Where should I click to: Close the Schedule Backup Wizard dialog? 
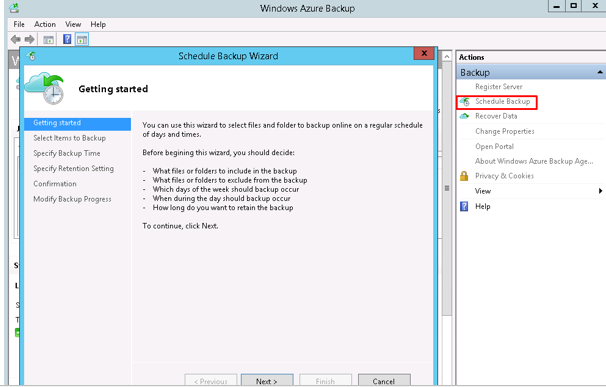click(x=424, y=53)
